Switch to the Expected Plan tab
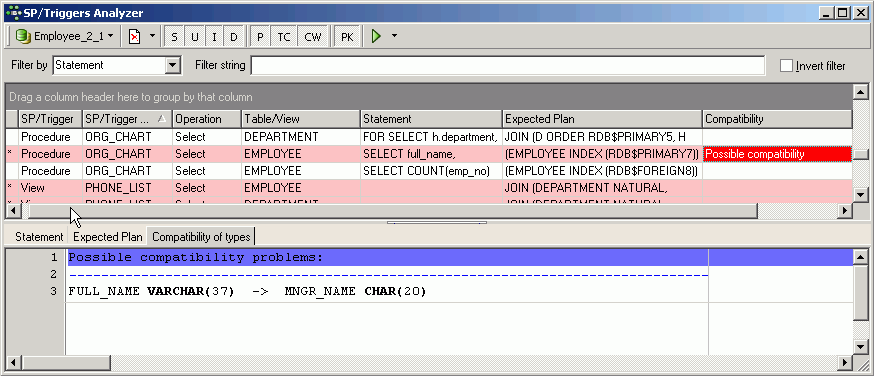874x376 pixels. click(x=108, y=237)
